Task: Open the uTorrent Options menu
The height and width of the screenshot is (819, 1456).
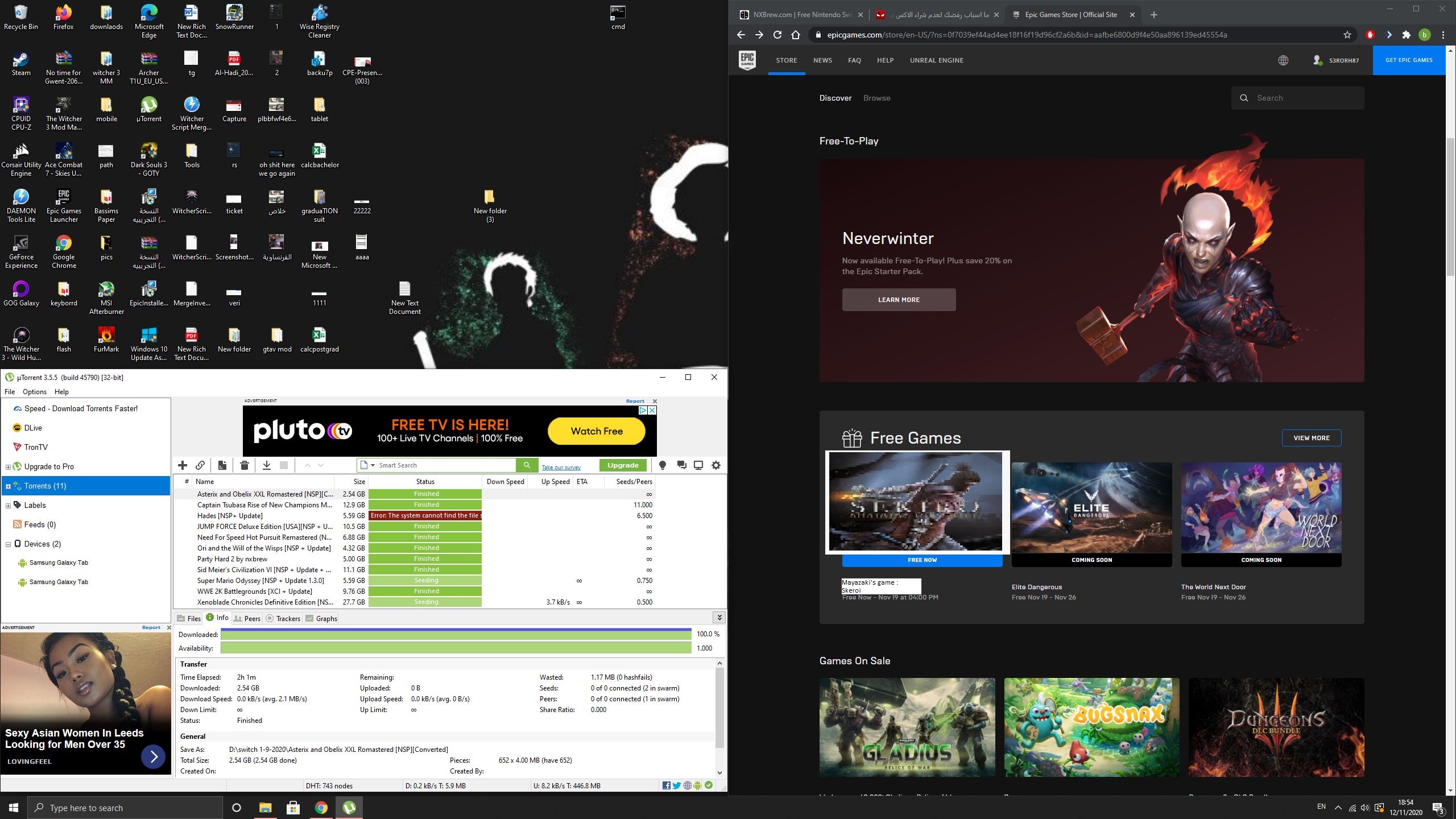Action: [x=35, y=392]
